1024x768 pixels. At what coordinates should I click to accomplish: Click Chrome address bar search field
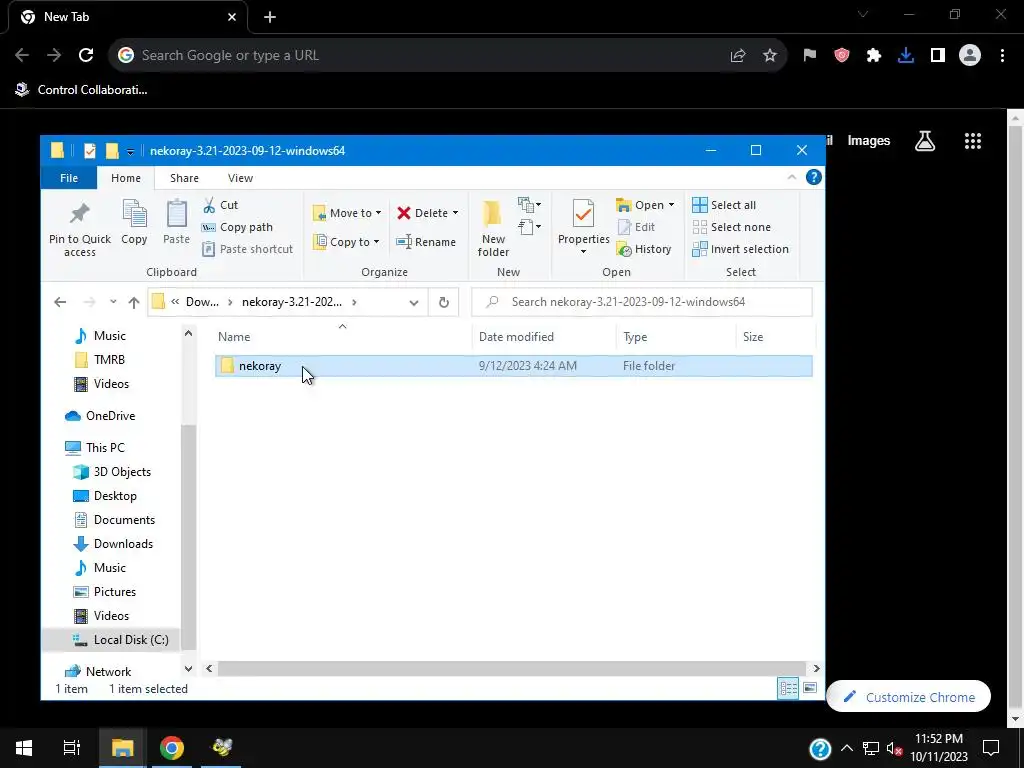(418, 56)
